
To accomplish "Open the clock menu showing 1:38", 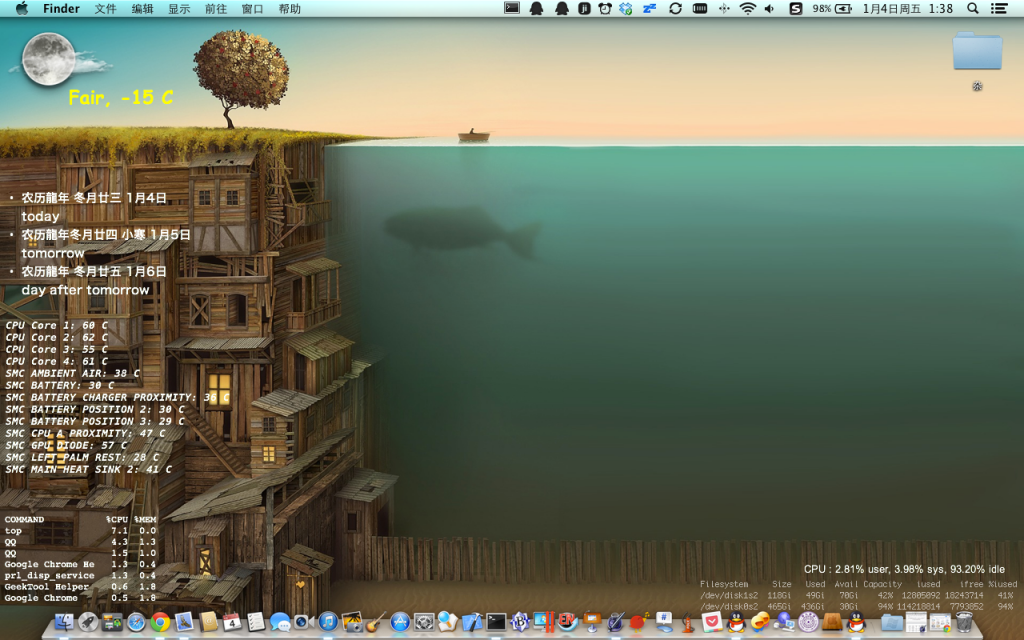I will [x=942, y=8].
